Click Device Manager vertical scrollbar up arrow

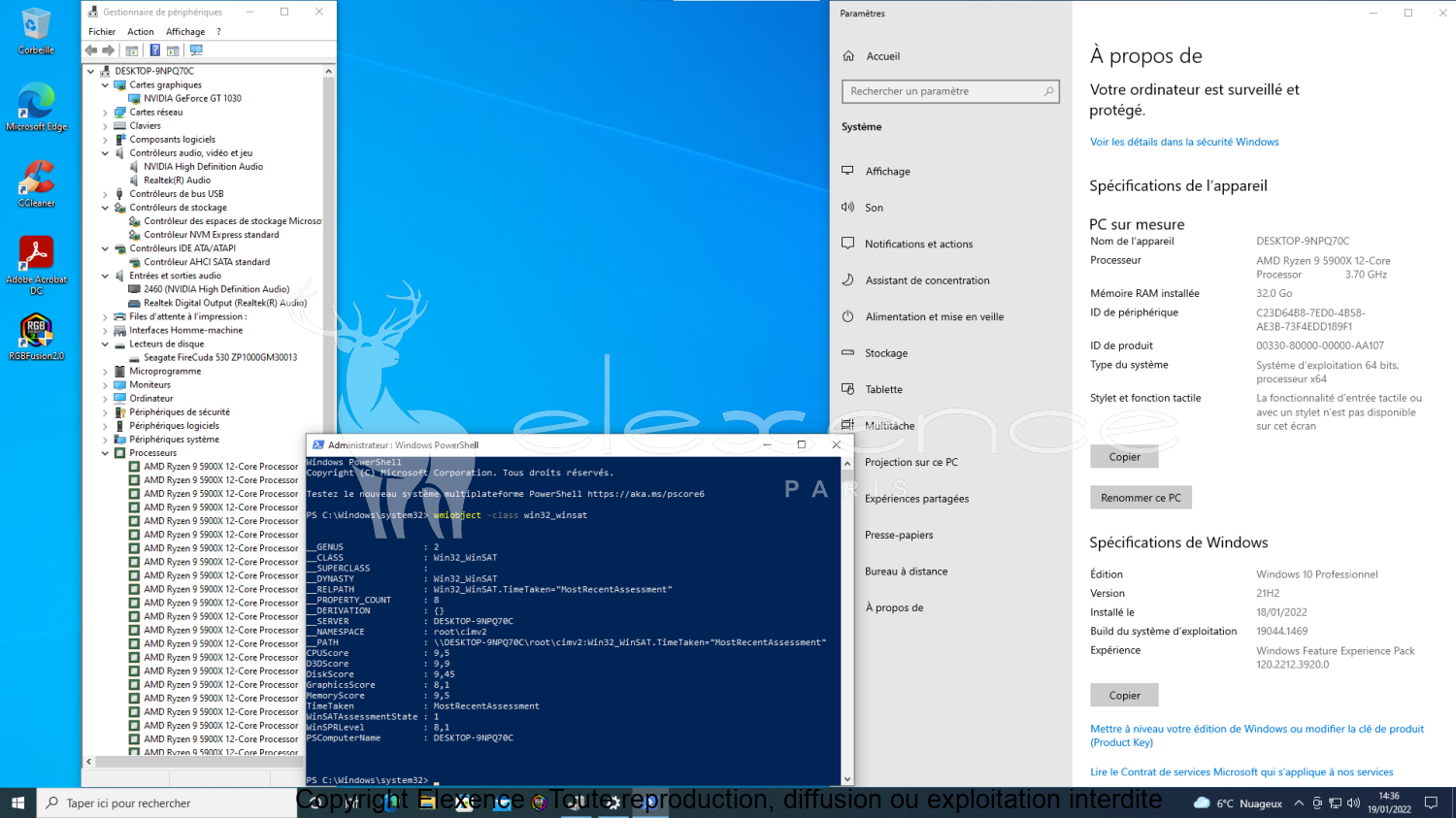329,71
